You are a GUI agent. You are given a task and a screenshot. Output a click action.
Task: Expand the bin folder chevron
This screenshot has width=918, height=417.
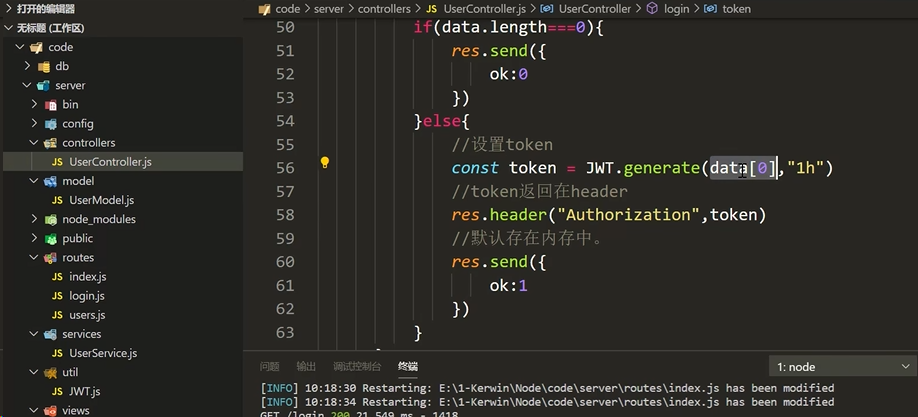pyautogui.click(x=35, y=105)
